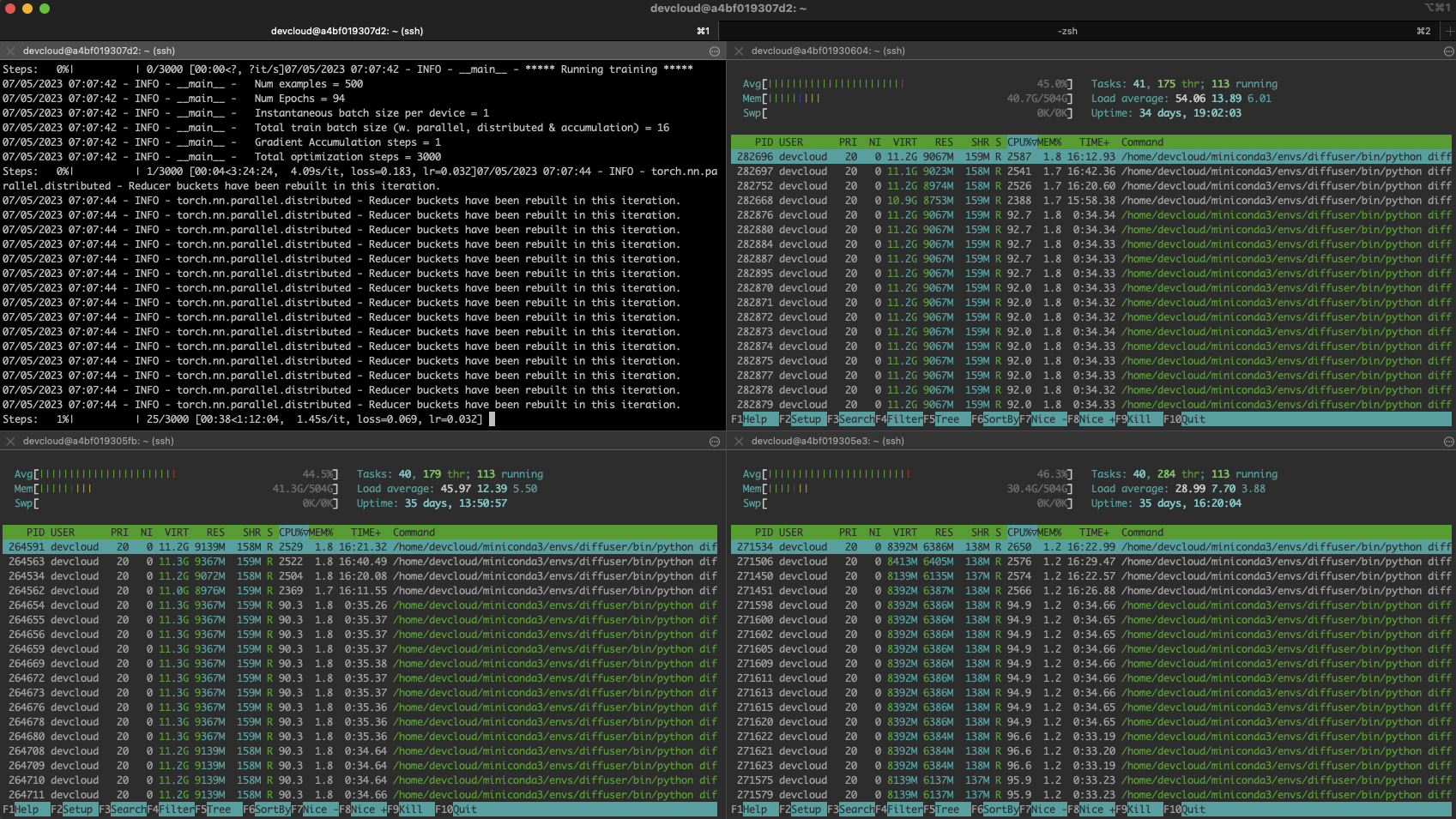Open the pane menu icon for a4bf019305e3 session

pos(1449,442)
